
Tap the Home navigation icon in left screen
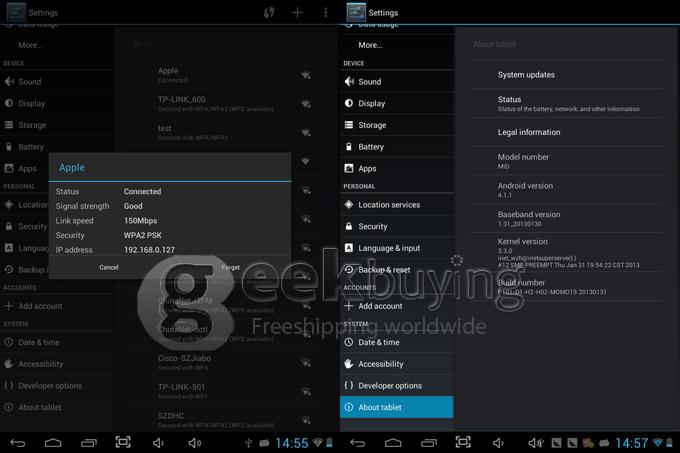53,443
